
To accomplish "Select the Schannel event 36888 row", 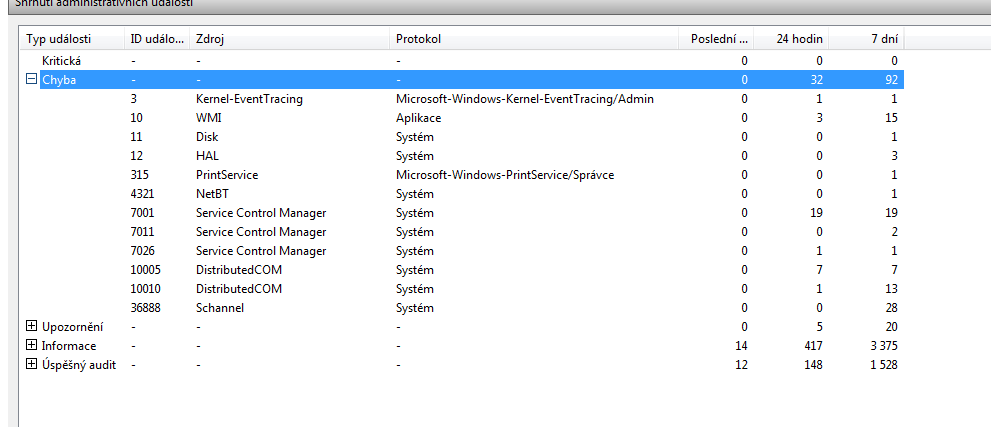I will pos(220,308).
